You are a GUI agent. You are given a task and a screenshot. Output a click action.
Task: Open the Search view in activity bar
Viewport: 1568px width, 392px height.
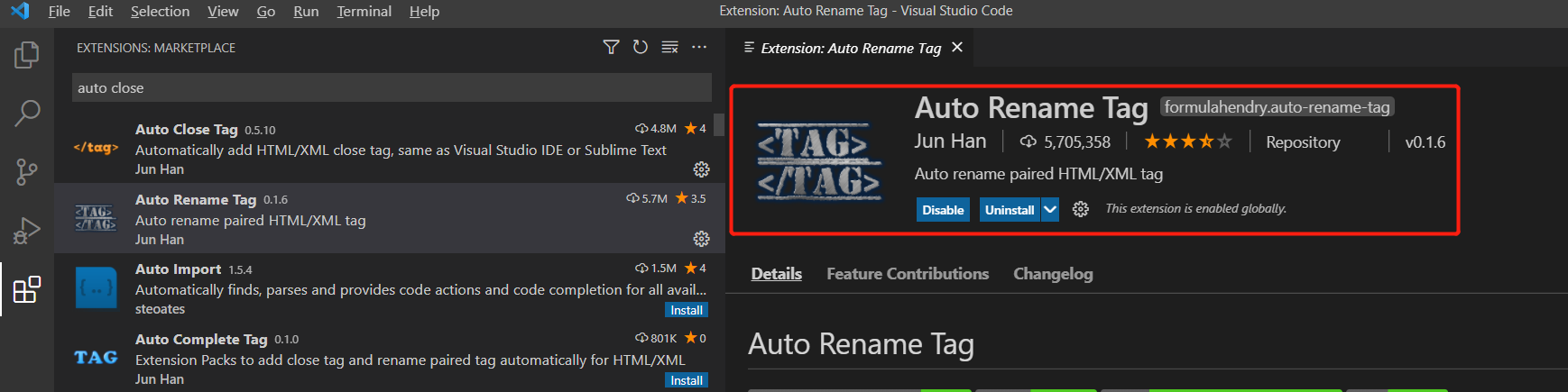pyautogui.click(x=27, y=114)
